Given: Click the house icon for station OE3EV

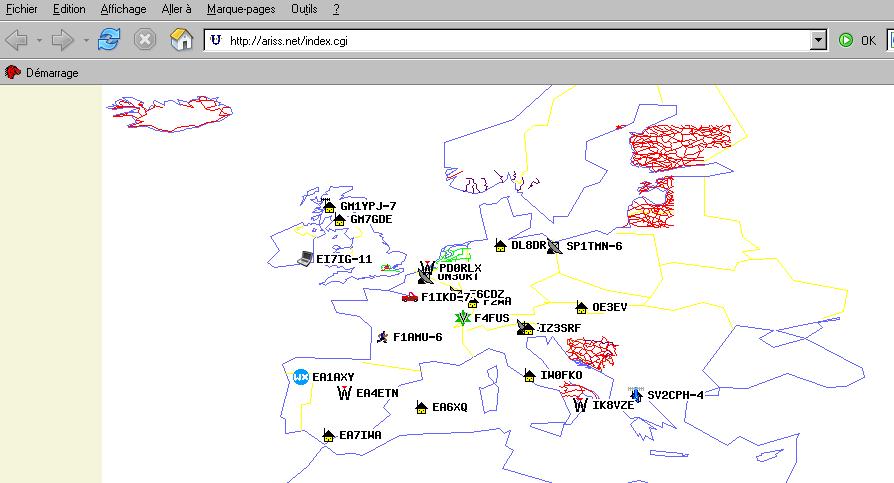Looking at the screenshot, I should pyautogui.click(x=581, y=308).
